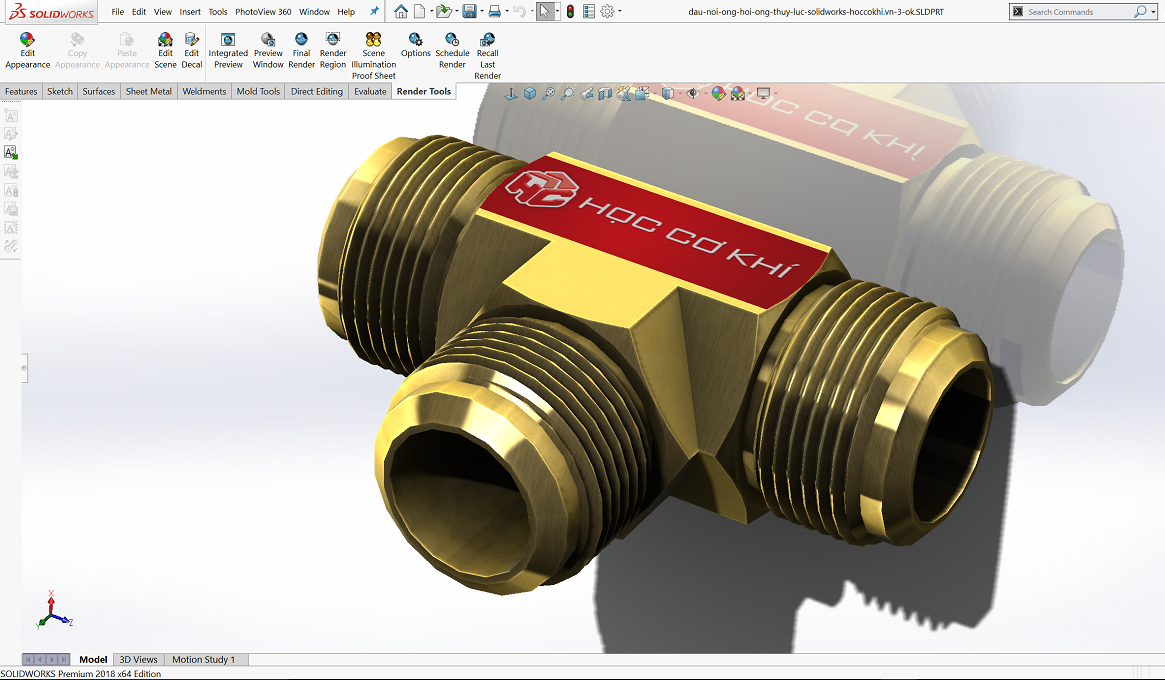Click the Home welcome icon
The width and height of the screenshot is (1165, 680).
[x=400, y=11]
